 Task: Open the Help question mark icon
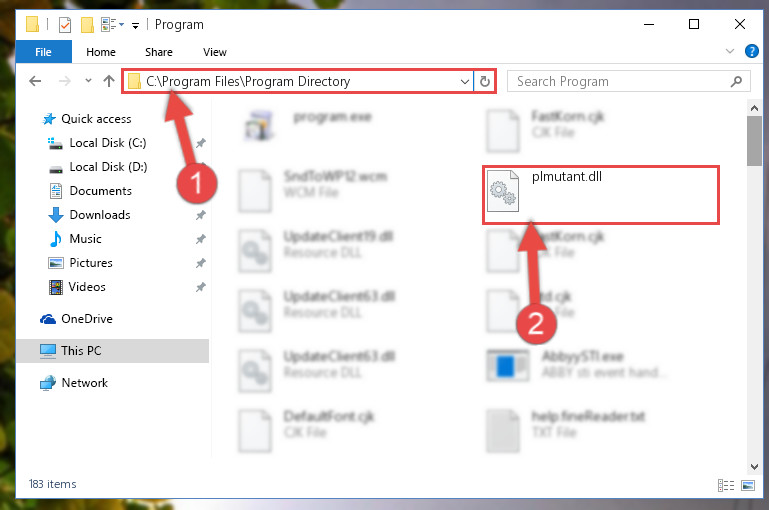pos(751,51)
